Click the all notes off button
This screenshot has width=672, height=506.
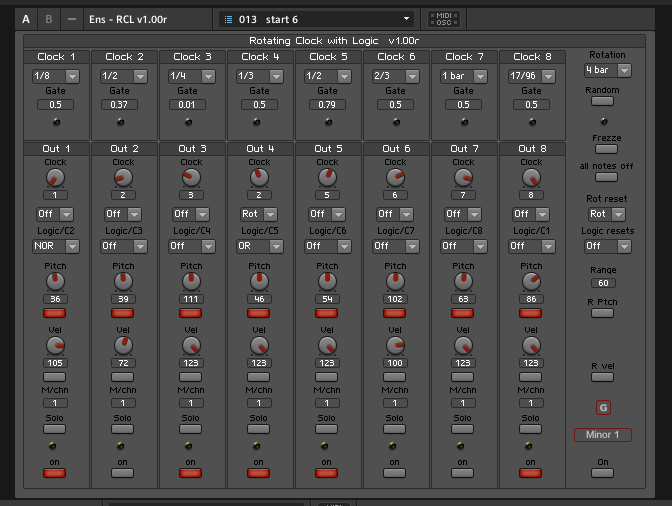pyautogui.click(x=606, y=177)
